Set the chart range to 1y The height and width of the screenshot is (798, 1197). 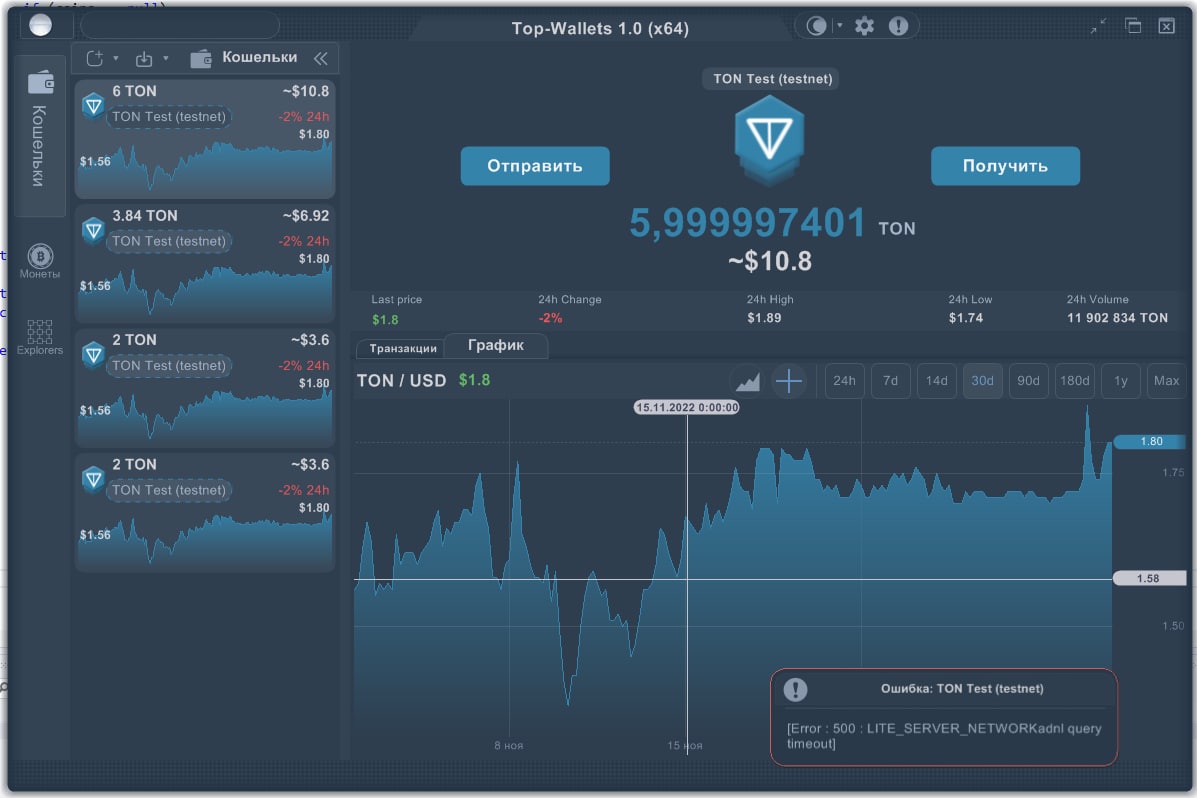[x=1121, y=380]
